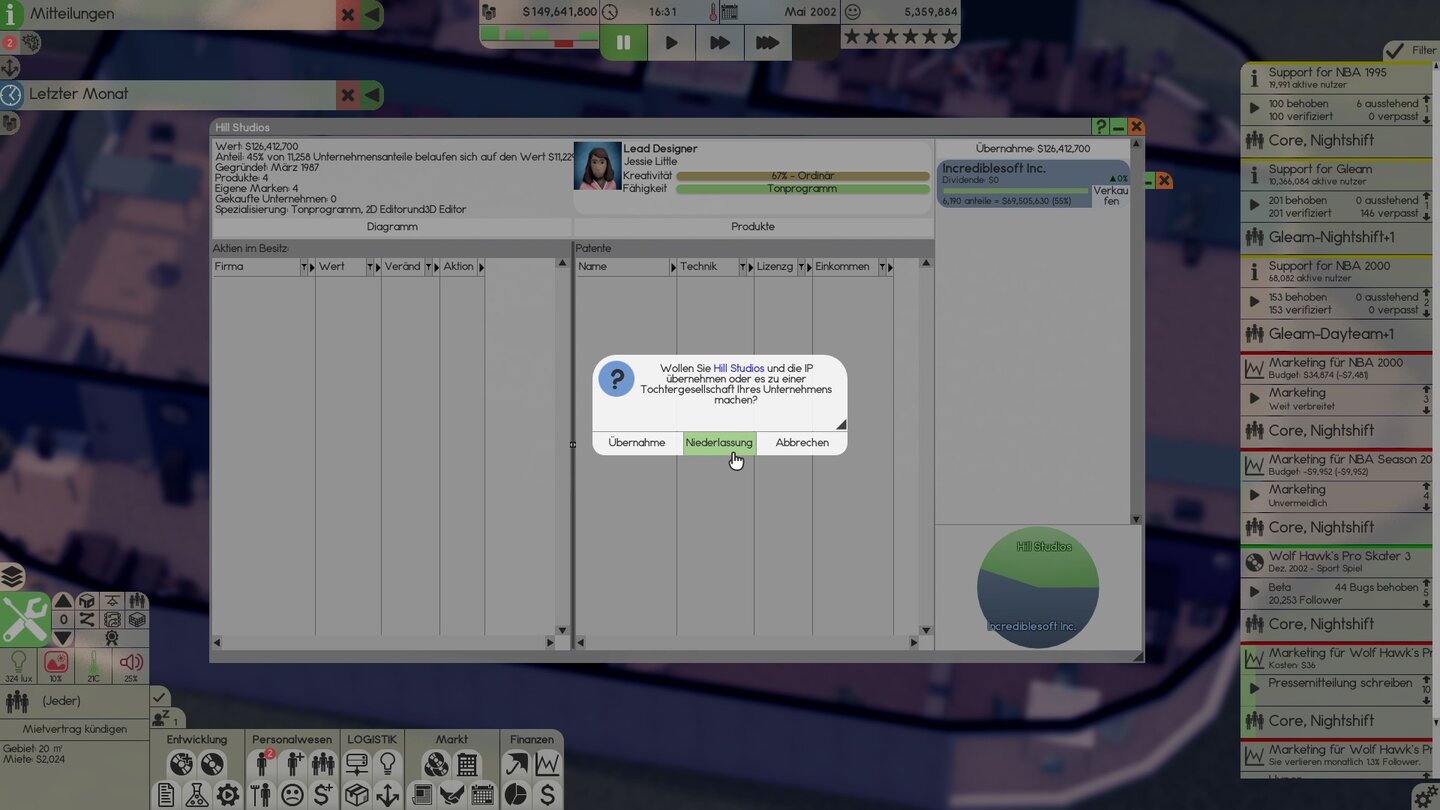Open the handshake deals icon under Markt
This screenshot has width=1440, height=810.
[452, 795]
